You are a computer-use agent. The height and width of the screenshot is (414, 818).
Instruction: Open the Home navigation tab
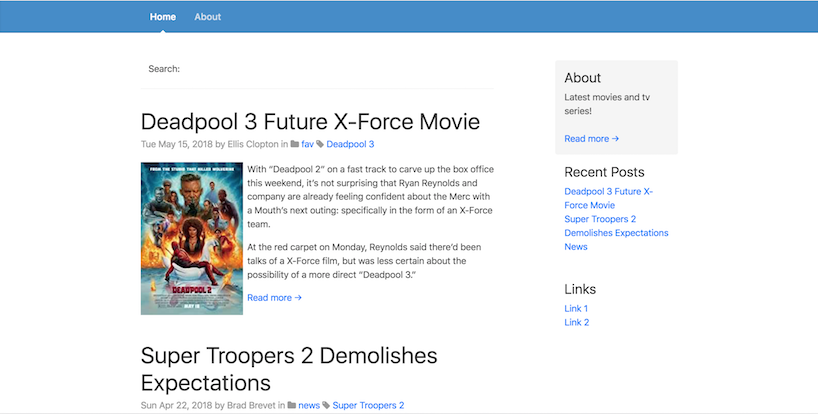click(x=163, y=17)
